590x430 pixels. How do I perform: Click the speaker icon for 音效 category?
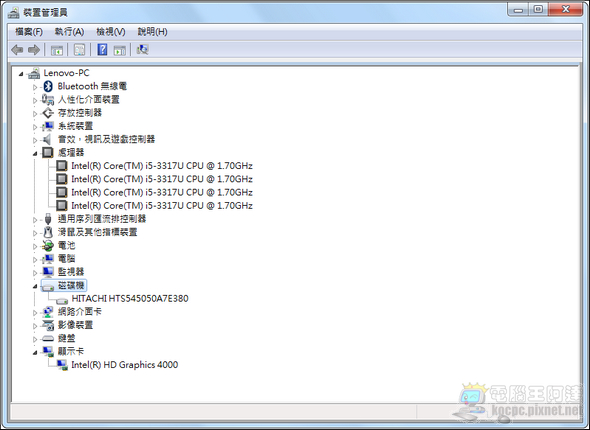tap(47, 140)
